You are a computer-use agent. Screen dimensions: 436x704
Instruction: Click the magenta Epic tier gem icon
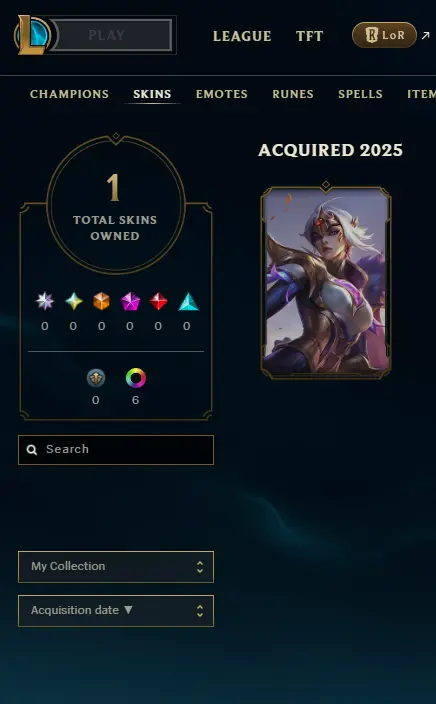click(130, 301)
